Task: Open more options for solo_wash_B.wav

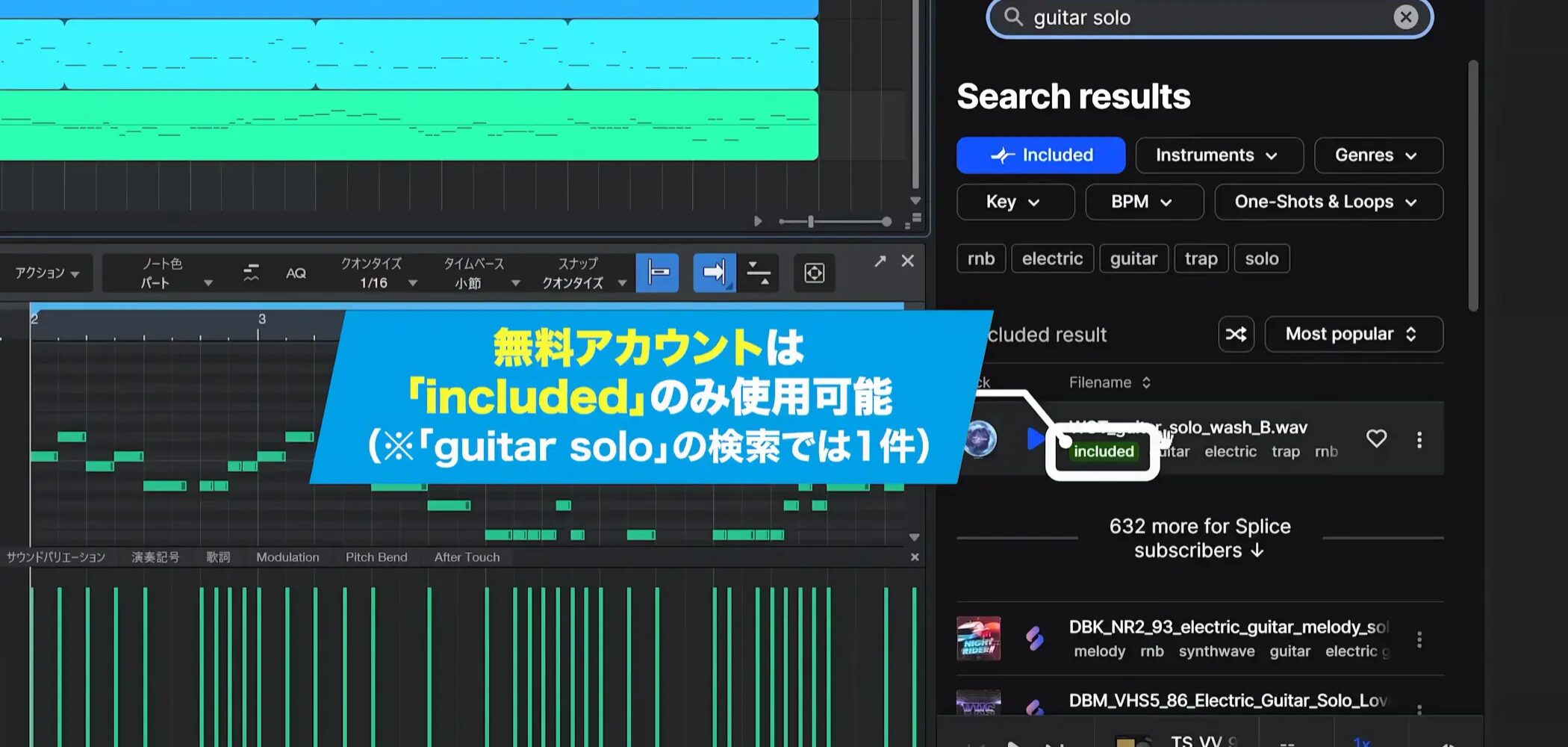Action: point(1419,440)
